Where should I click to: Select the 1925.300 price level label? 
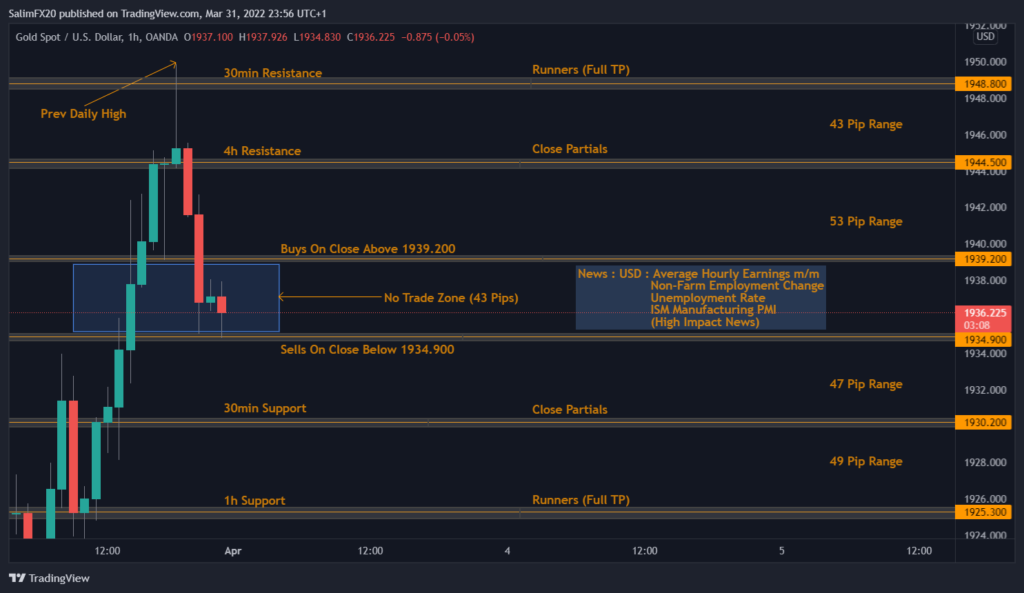pos(984,512)
